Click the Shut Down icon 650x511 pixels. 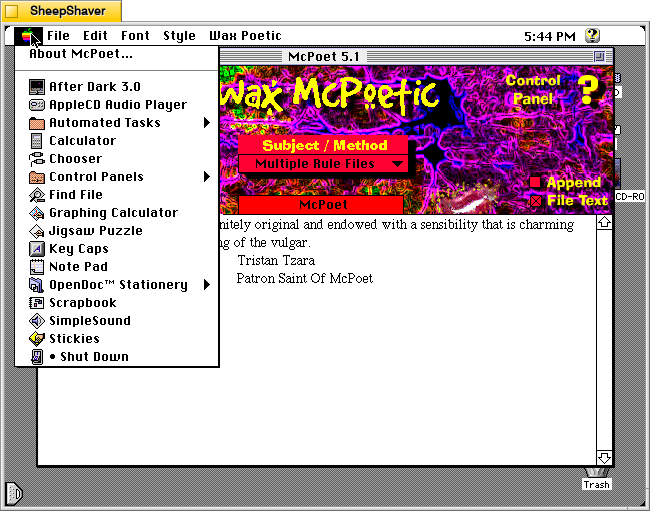(37, 357)
